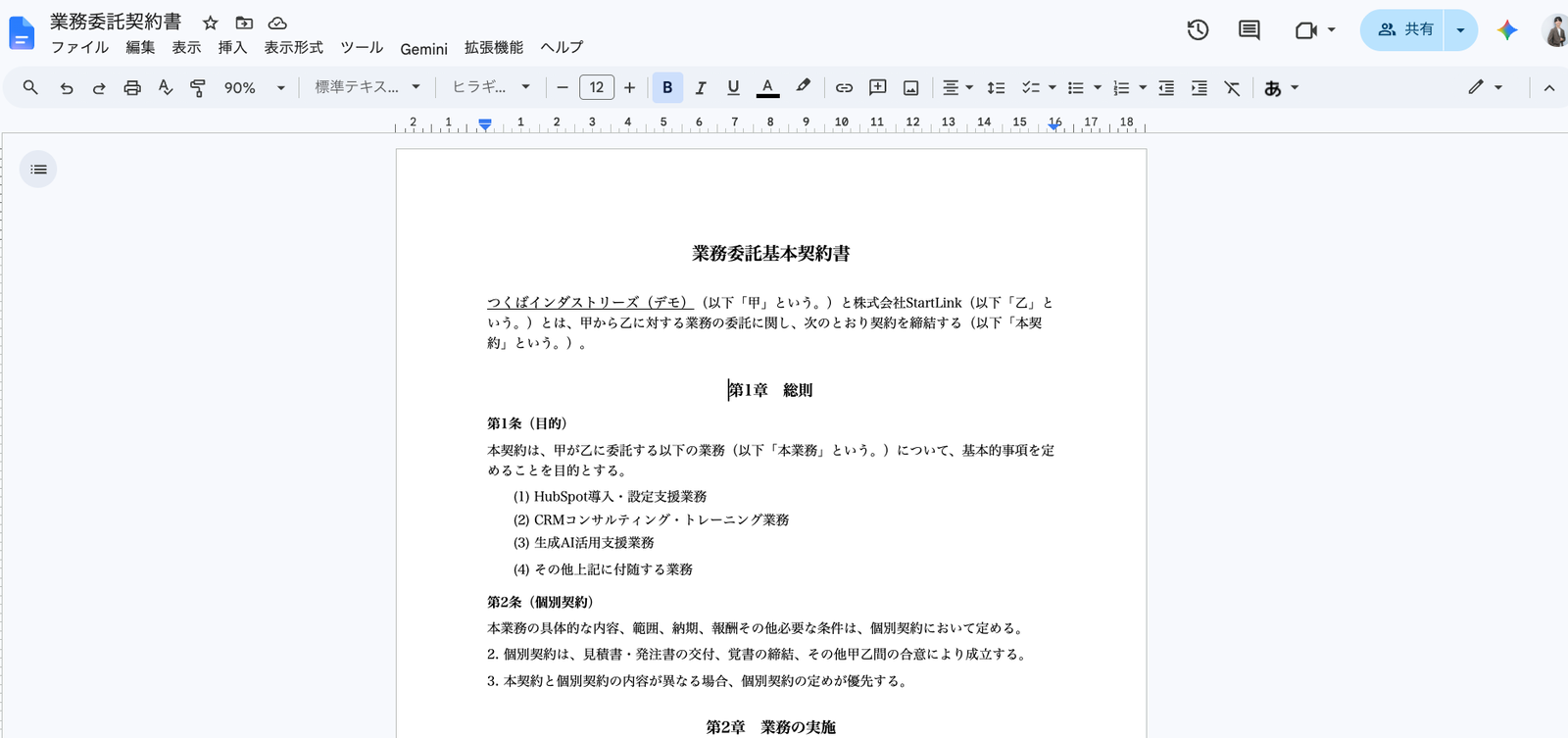Collapse the toolbar with chevron
Image resolution: width=1568 pixels, height=738 pixels.
(1548, 87)
